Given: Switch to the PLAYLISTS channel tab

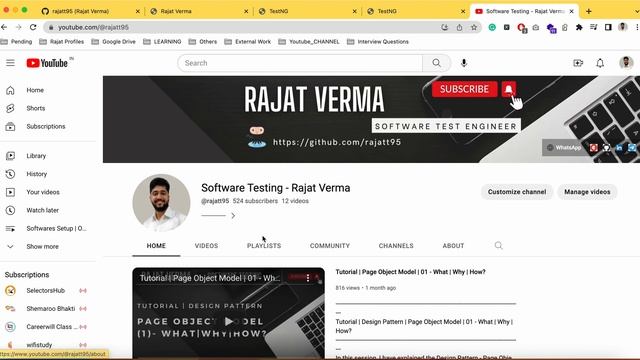Looking at the screenshot, I should [x=264, y=246].
